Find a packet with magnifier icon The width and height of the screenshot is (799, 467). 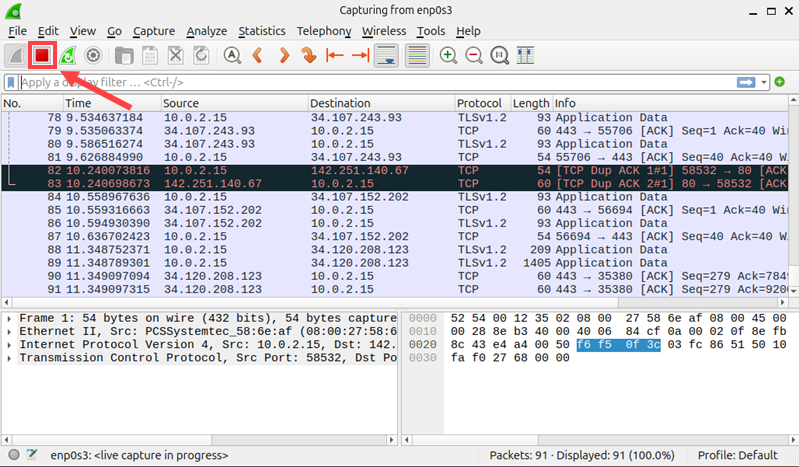pos(232,55)
